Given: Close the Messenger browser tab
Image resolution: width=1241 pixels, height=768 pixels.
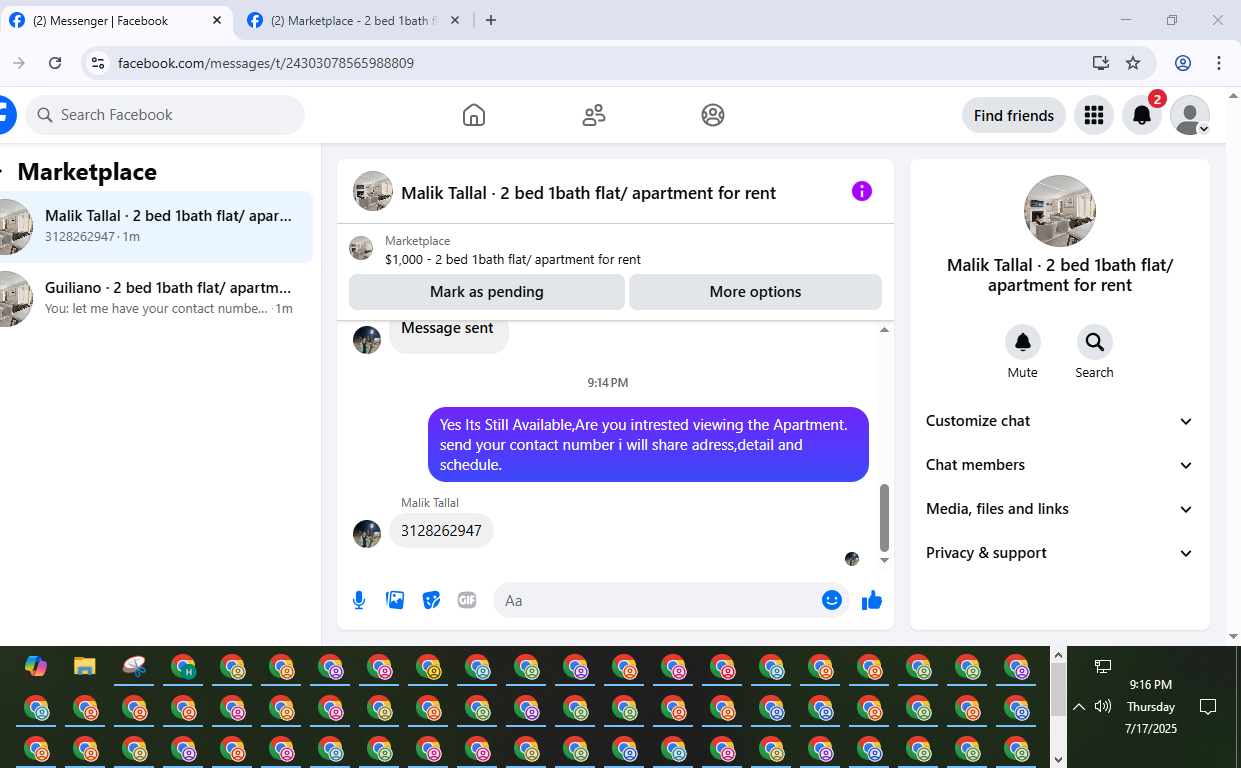Looking at the screenshot, I should coord(217,20).
